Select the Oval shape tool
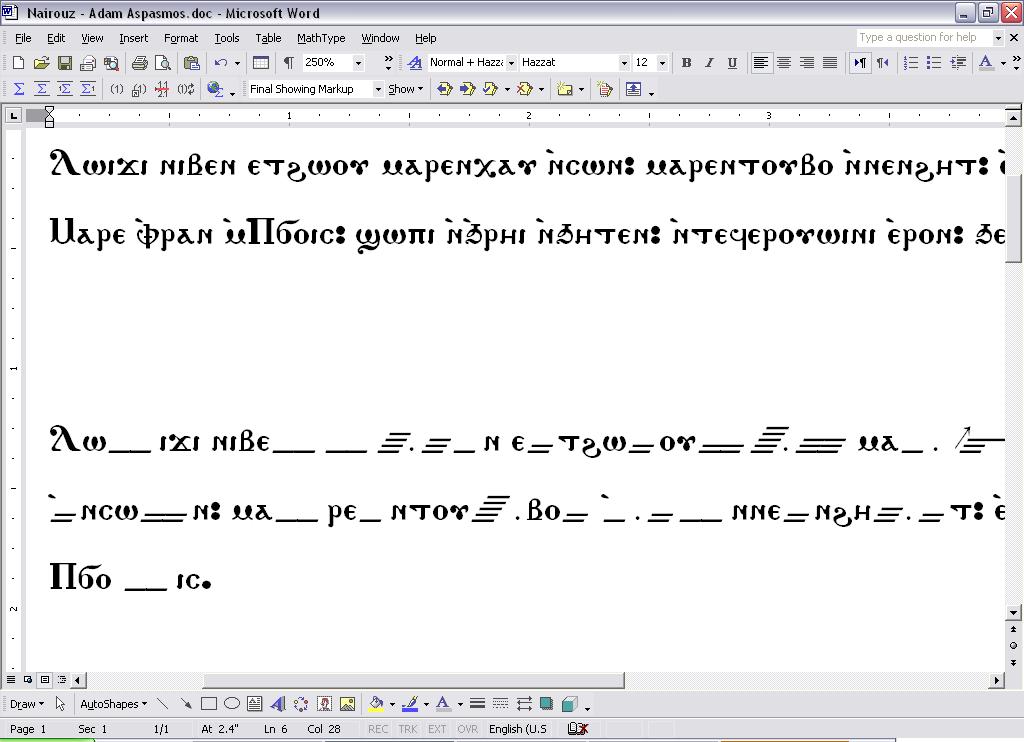Image resolution: width=1024 pixels, height=742 pixels. (232, 704)
